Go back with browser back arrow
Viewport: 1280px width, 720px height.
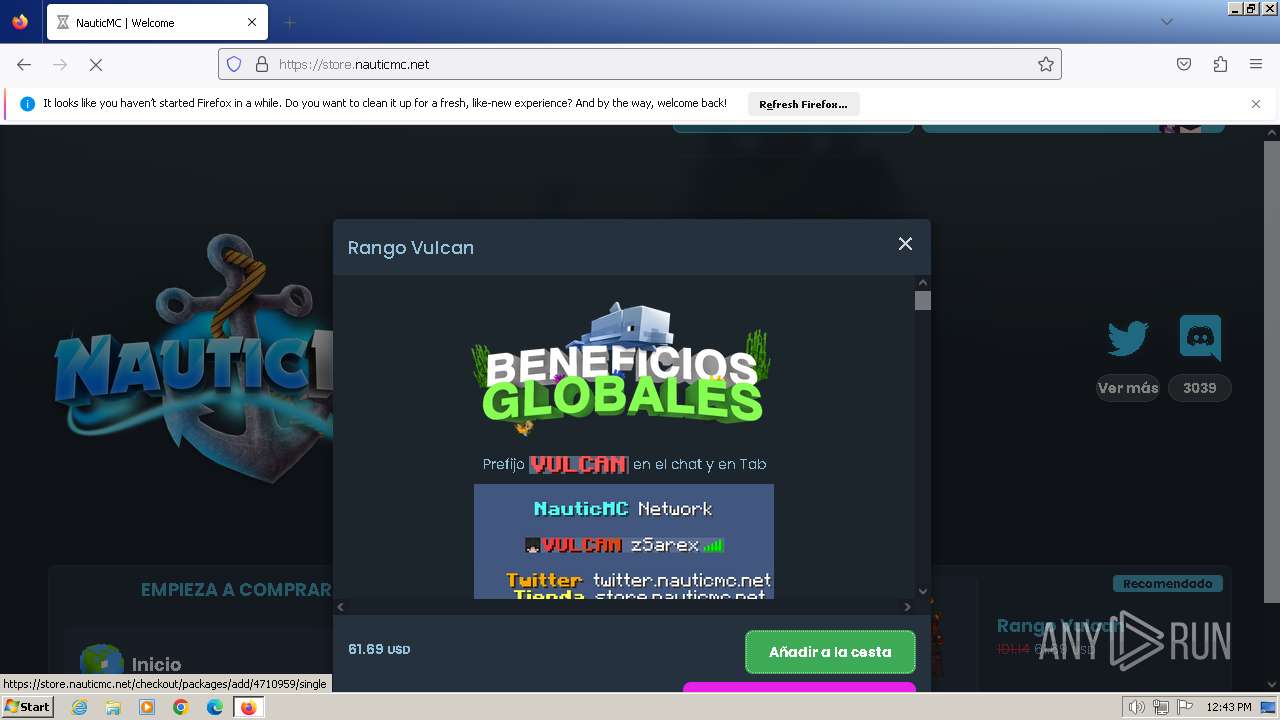click(24, 64)
